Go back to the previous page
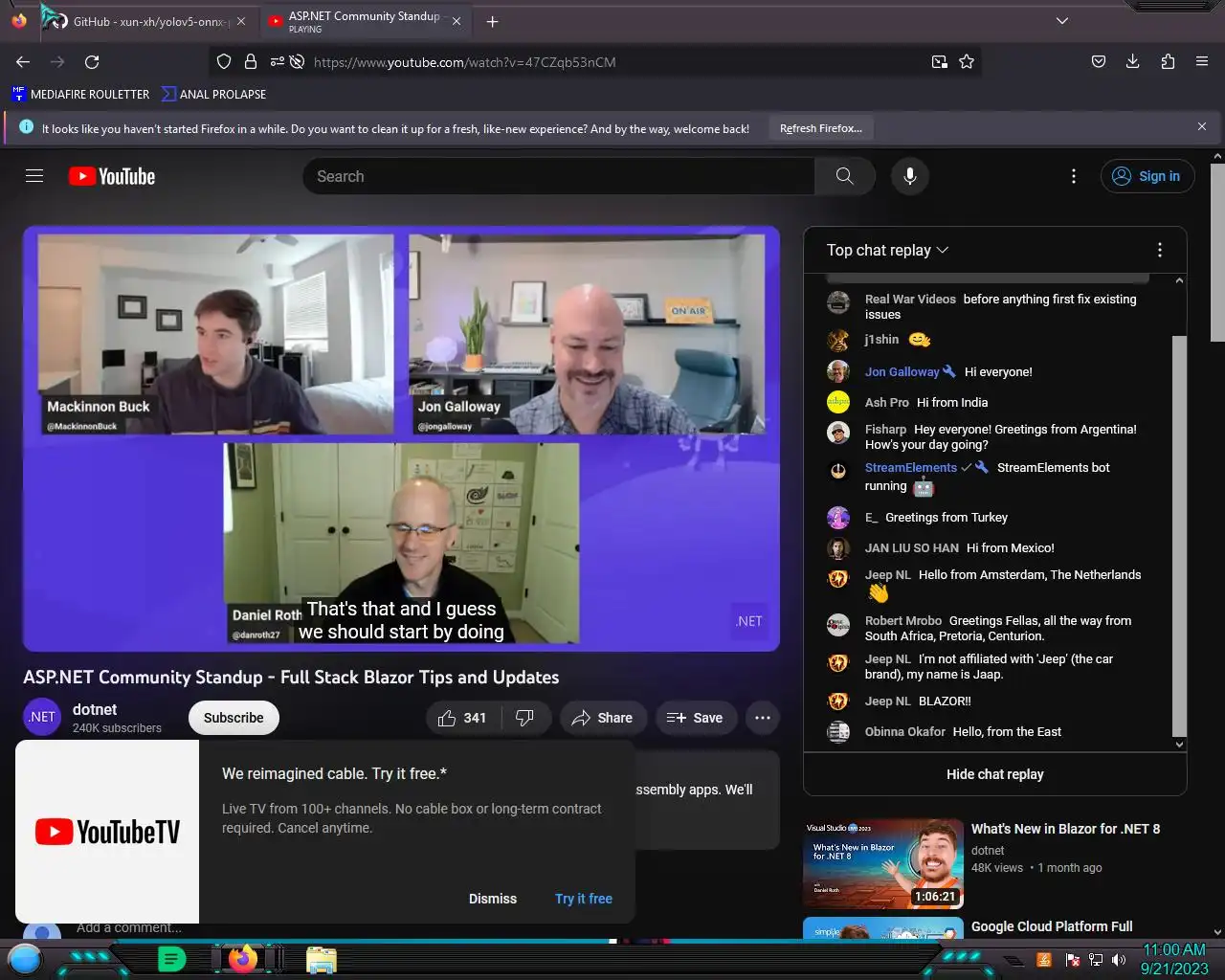The image size is (1225, 980). [x=23, y=61]
